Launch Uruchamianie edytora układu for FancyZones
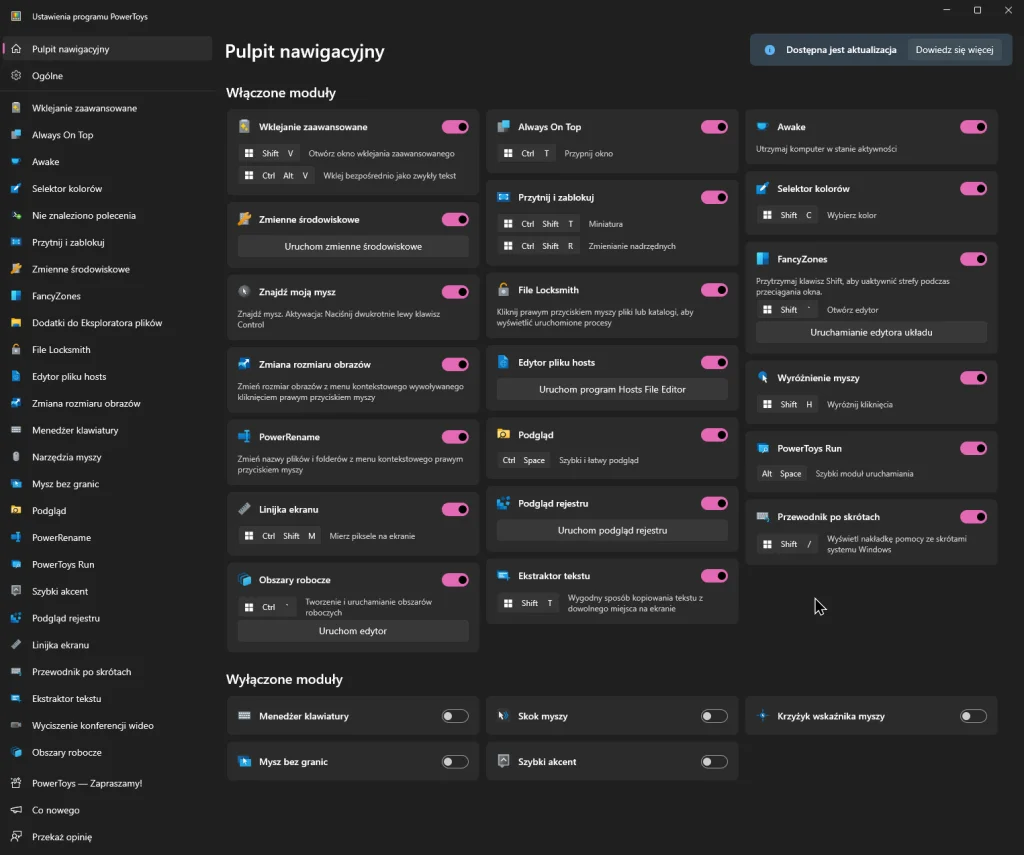 (871, 332)
